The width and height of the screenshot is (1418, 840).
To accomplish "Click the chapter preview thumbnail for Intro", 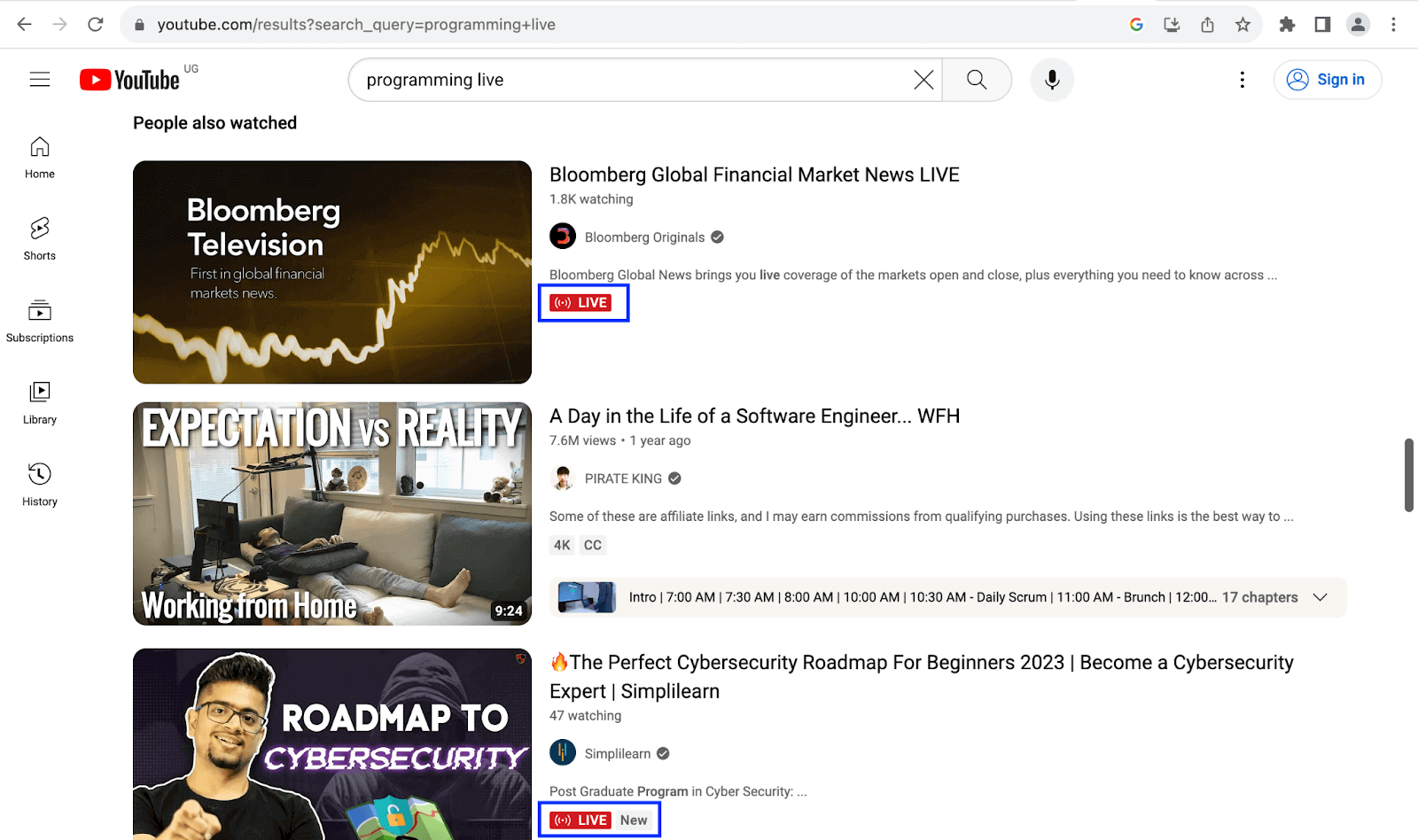I will (x=587, y=597).
